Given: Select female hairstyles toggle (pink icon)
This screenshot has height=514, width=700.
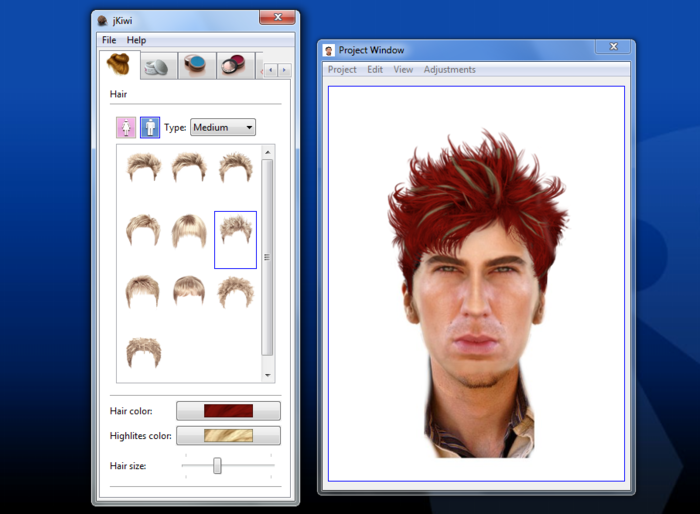Looking at the screenshot, I should pos(126,128).
